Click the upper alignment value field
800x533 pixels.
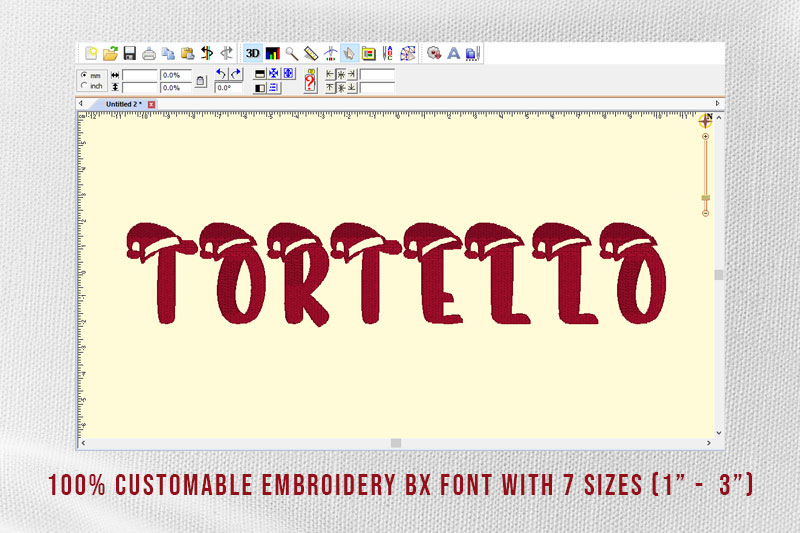tap(377, 75)
